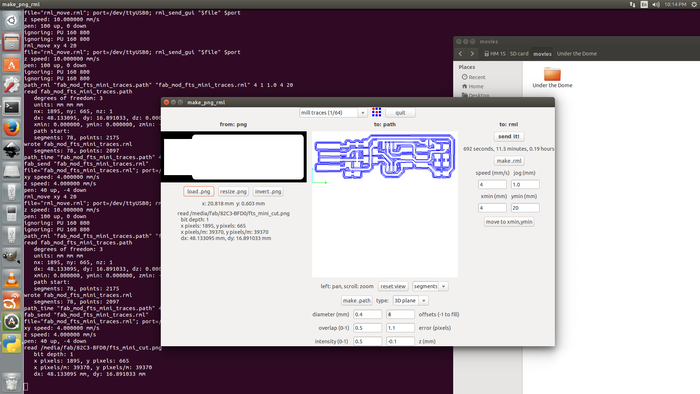The height and width of the screenshot is (394, 700).
Task: Click the z (mm) input field
Action: (400, 341)
